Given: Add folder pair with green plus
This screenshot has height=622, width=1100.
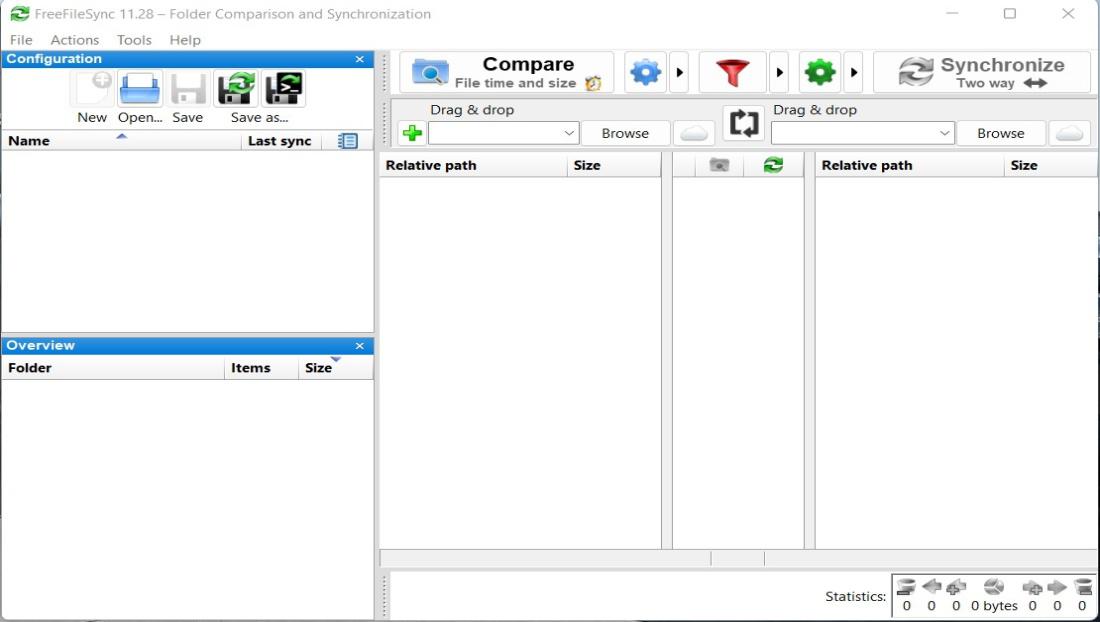Looking at the screenshot, I should (412, 133).
